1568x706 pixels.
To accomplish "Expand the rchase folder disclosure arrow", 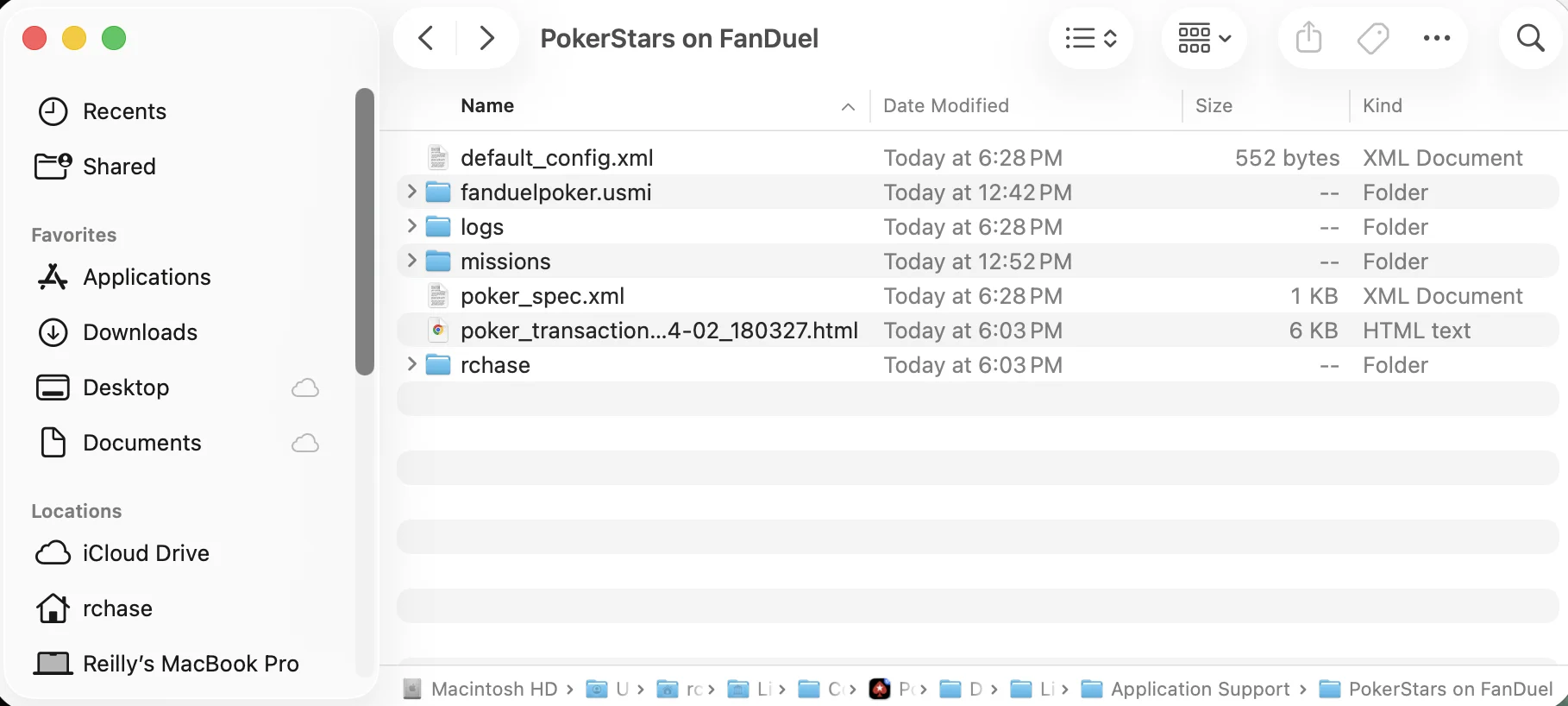I will (x=411, y=364).
